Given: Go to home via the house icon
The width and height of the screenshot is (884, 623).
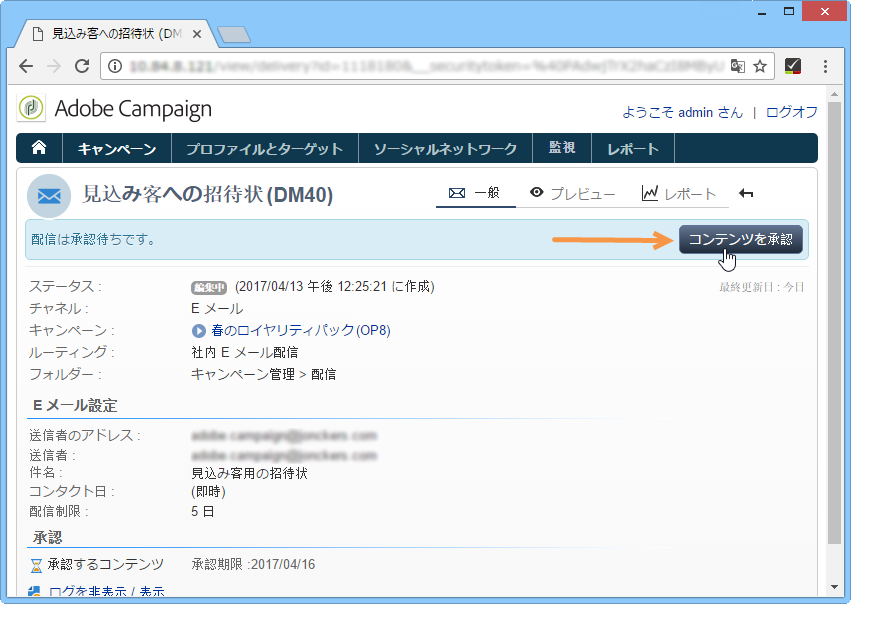Looking at the screenshot, I should pos(39,148).
